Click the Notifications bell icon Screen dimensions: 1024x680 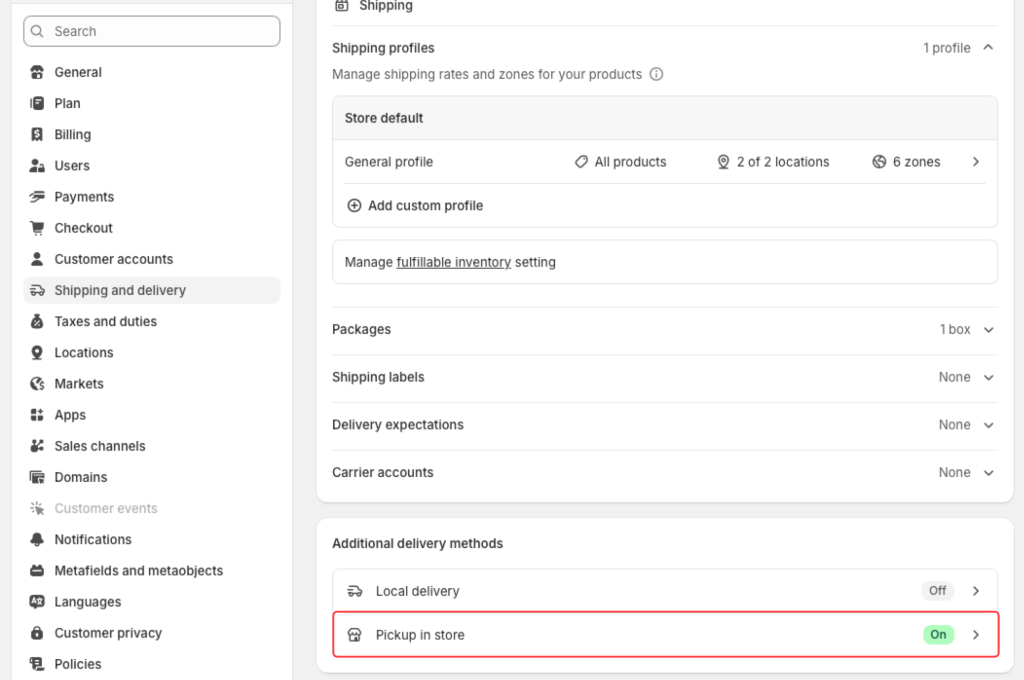(37, 539)
